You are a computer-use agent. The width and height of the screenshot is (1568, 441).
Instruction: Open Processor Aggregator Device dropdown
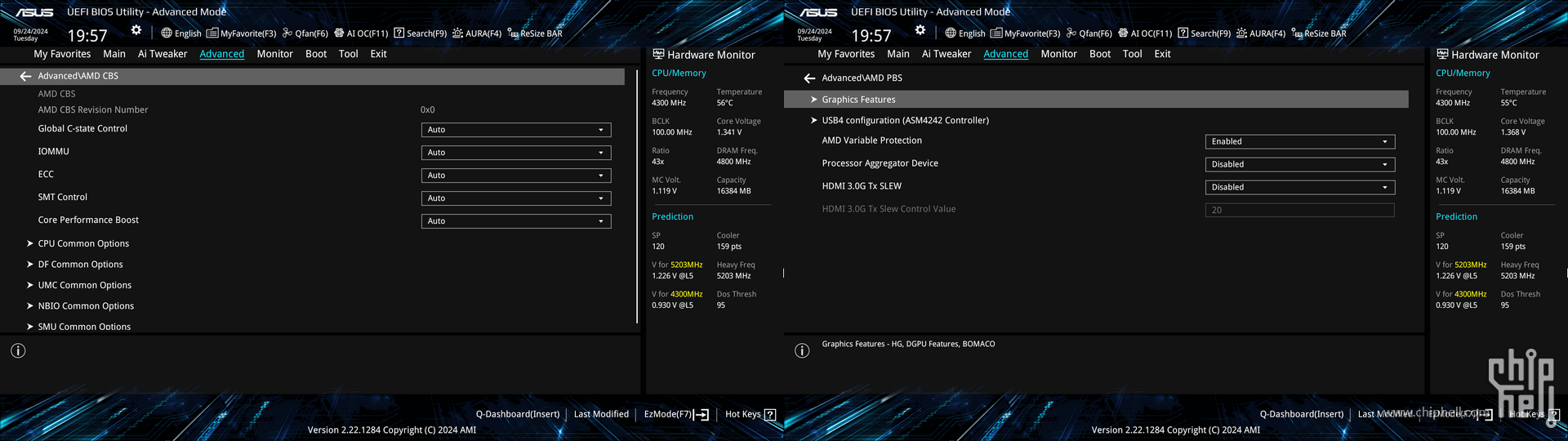(x=1300, y=164)
